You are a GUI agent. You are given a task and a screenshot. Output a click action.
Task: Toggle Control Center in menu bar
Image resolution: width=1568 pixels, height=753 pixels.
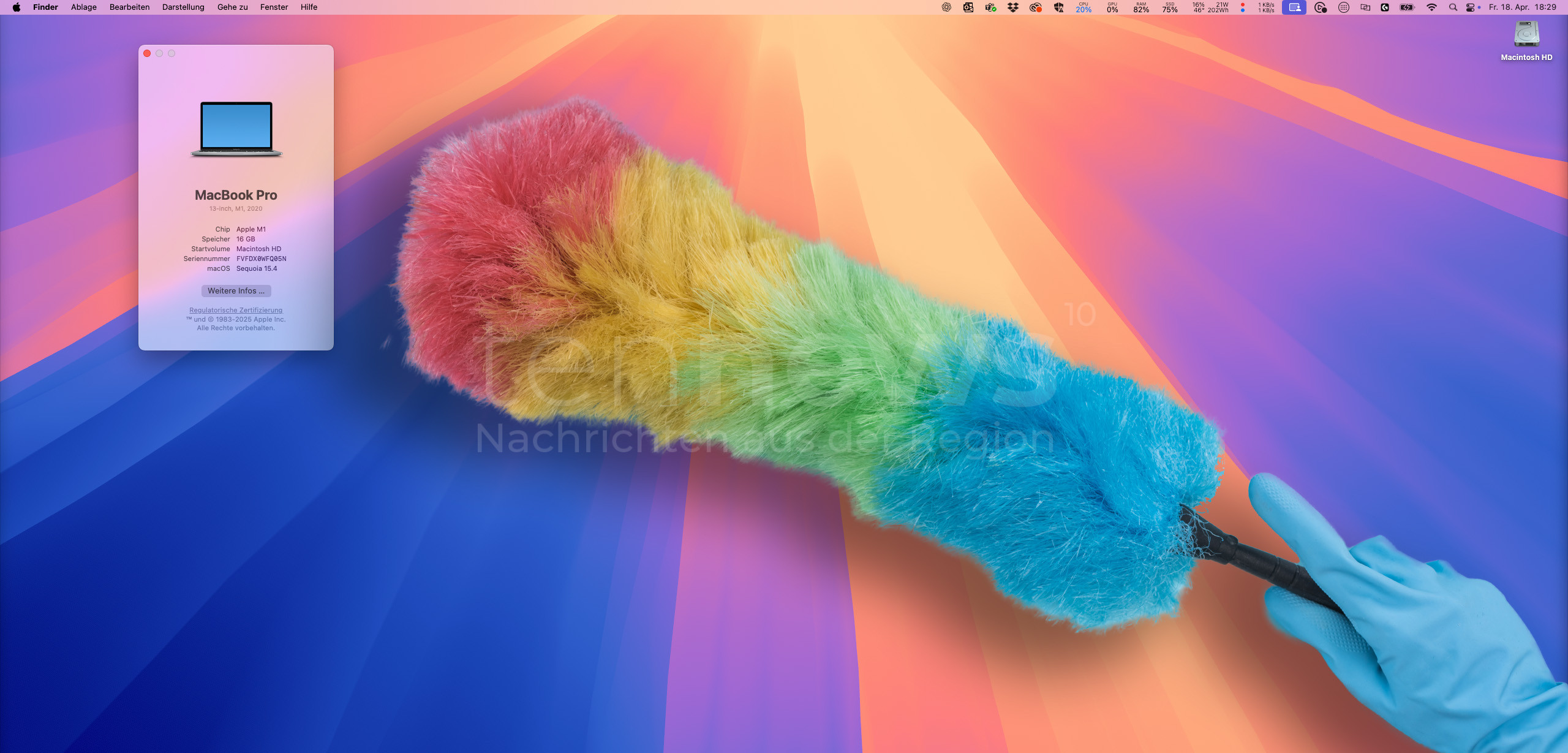1471,7
